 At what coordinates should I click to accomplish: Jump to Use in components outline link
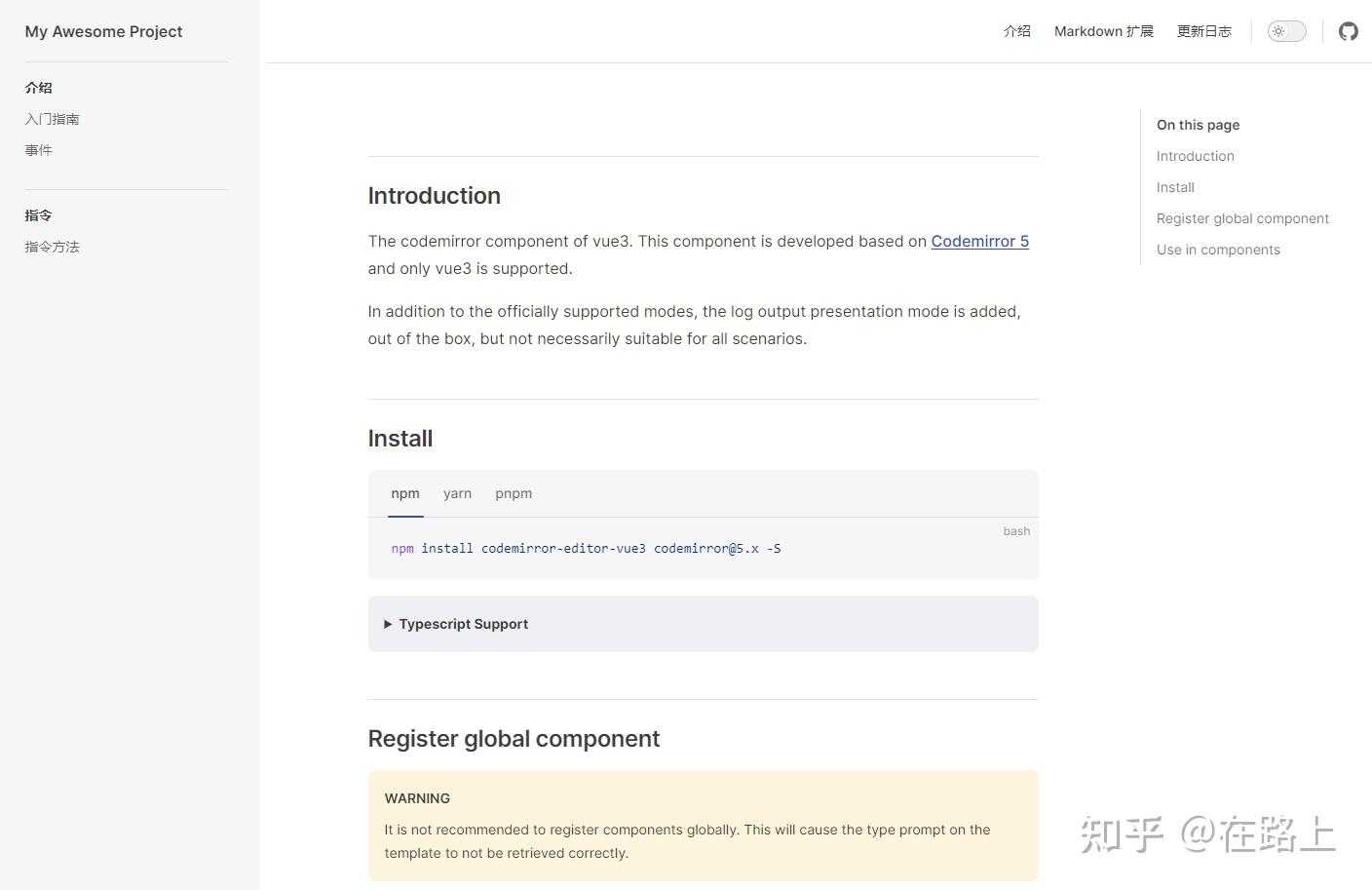pyautogui.click(x=1218, y=250)
